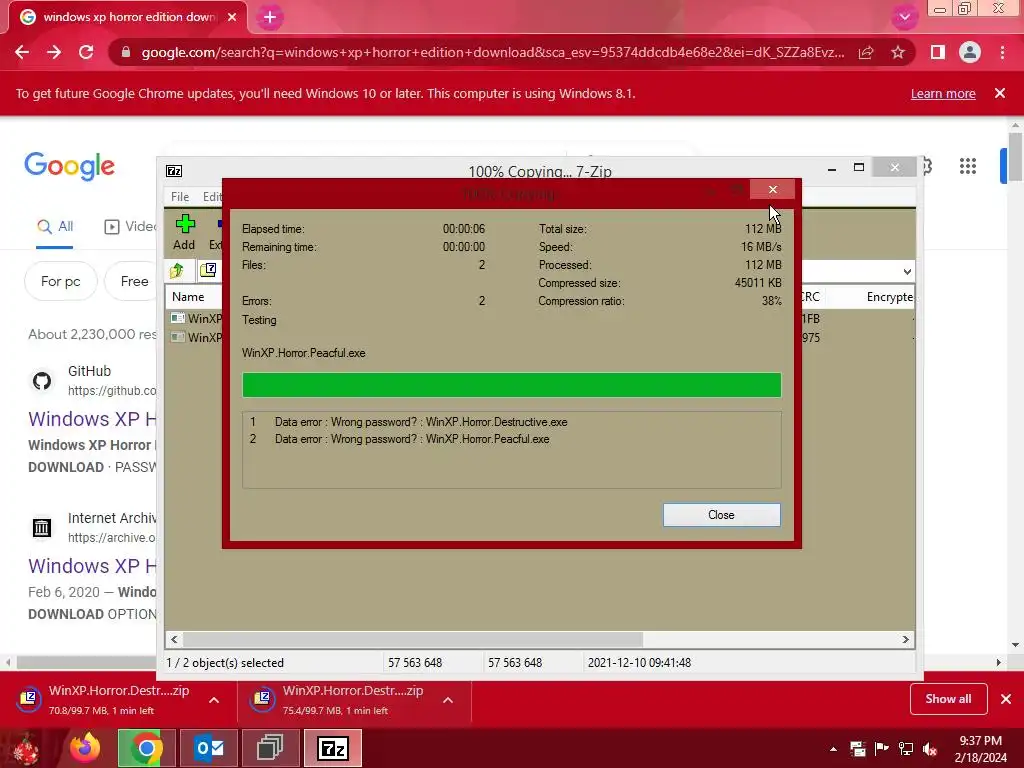Open the File menu in 7-Zip
This screenshot has width=1024, height=768.
[x=180, y=197]
